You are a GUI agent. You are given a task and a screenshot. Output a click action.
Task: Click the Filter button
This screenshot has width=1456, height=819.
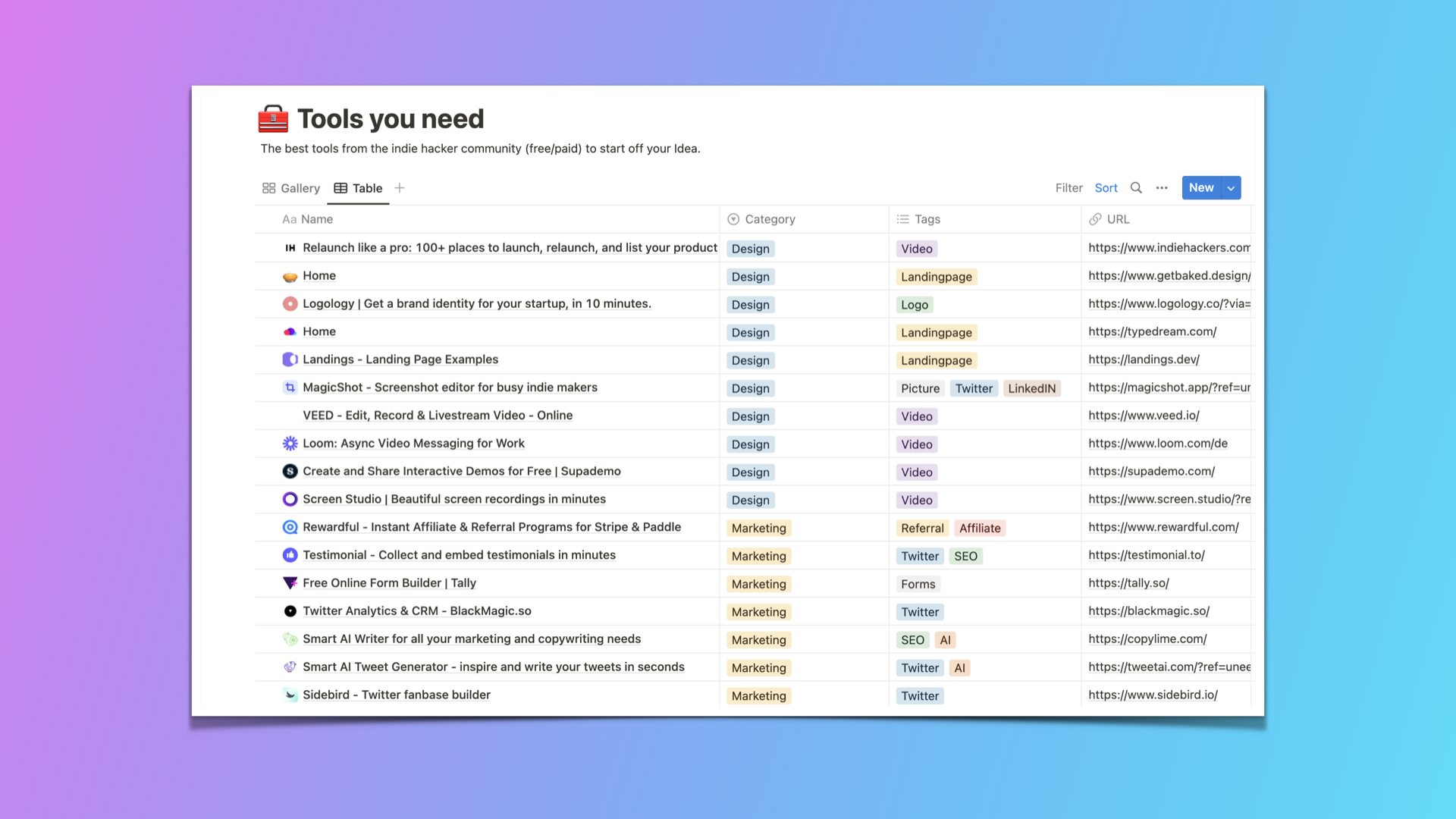click(x=1068, y=188)
